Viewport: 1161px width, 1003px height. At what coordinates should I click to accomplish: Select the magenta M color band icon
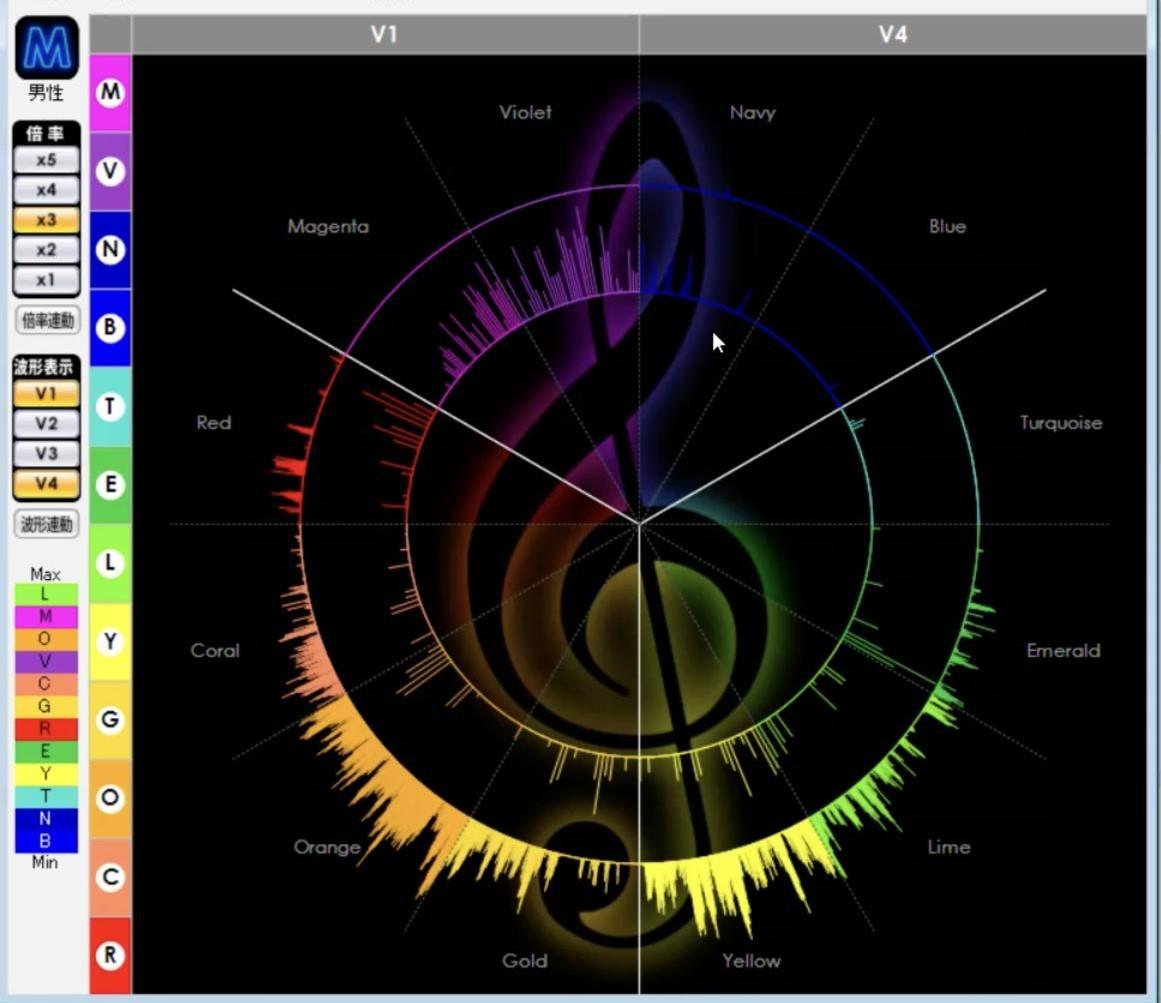110,93
